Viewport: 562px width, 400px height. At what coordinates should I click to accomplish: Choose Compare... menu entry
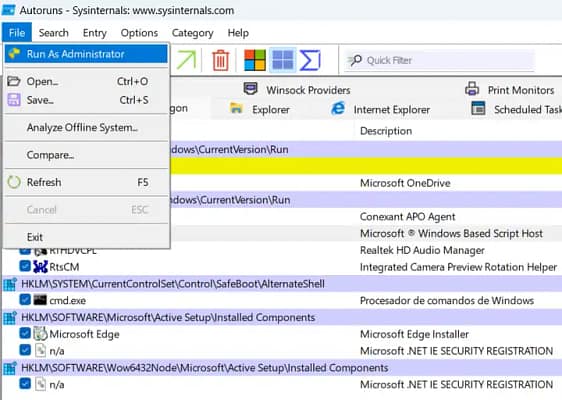[x=86, y=155]
